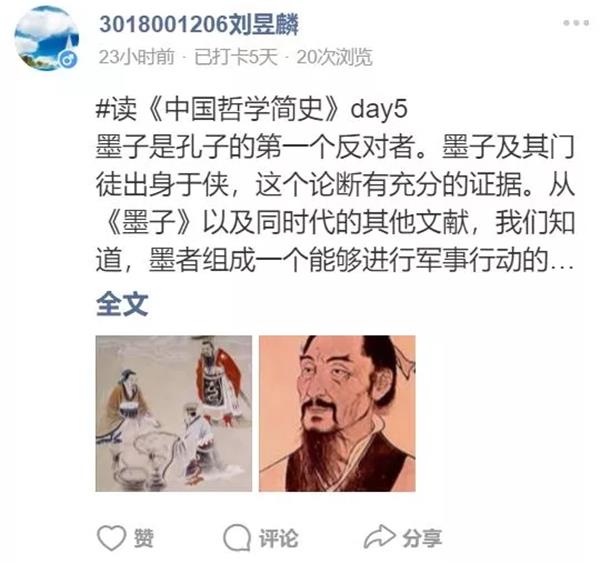The height and width of the screenshot is (563, 600).
Task: Tap the heart icon to like post
Action: click(111, 538)
